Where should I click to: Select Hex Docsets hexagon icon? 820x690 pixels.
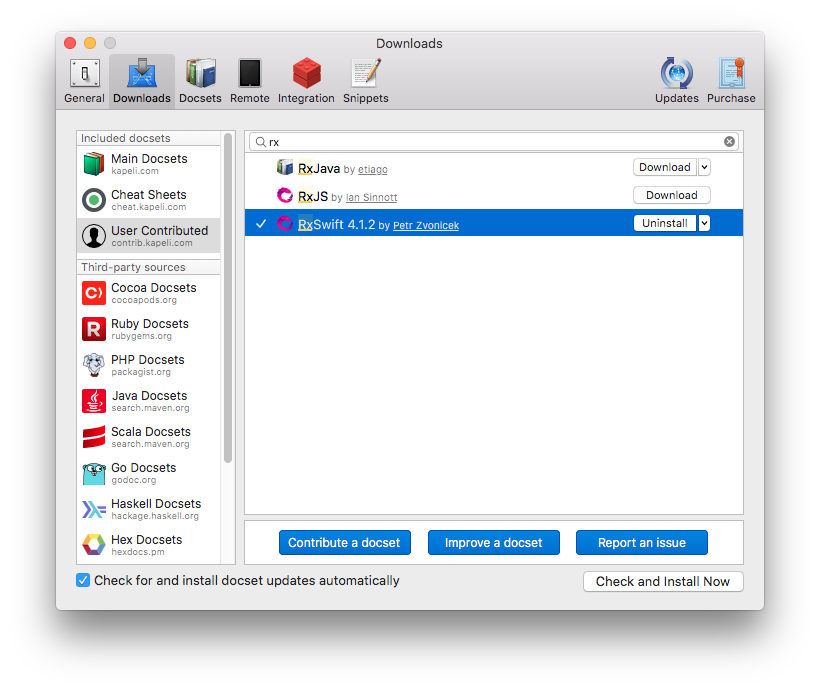[94, 545]
